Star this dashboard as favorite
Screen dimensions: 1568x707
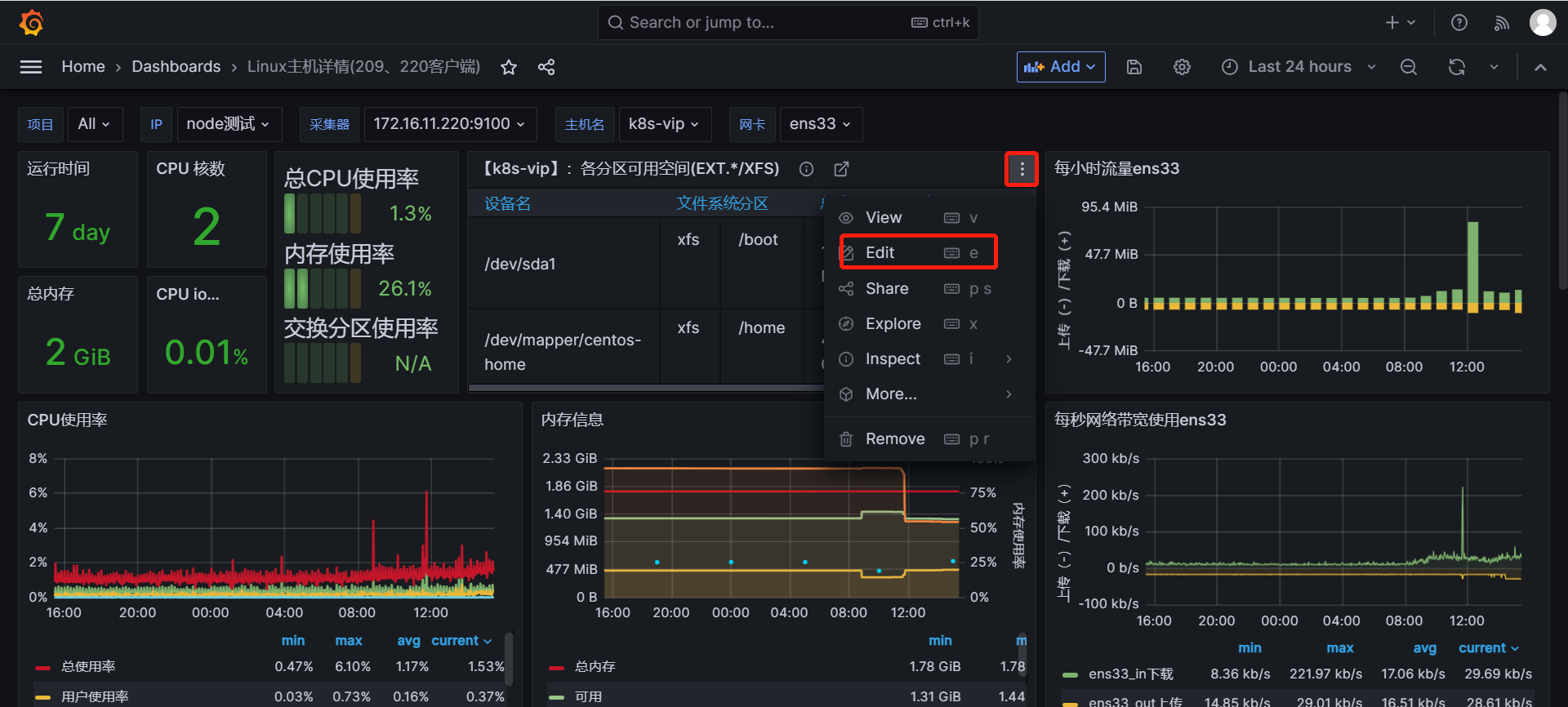509,67
